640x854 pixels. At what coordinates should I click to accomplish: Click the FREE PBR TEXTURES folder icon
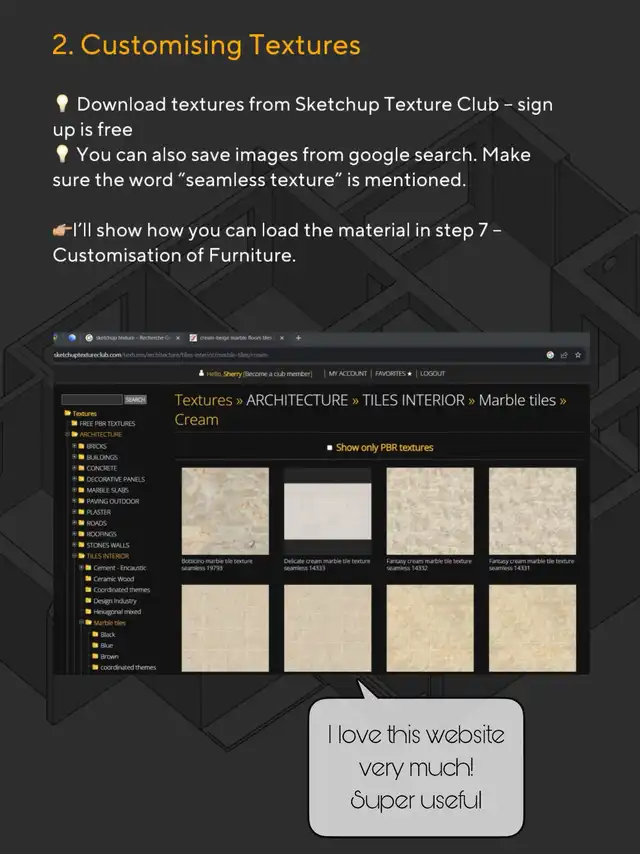pyautogui.click(x=72, y=424)
